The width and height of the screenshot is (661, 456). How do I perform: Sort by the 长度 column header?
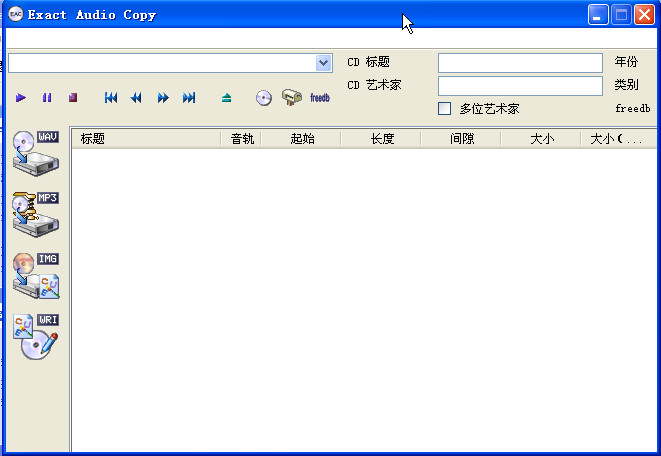[x=381, y=139]
